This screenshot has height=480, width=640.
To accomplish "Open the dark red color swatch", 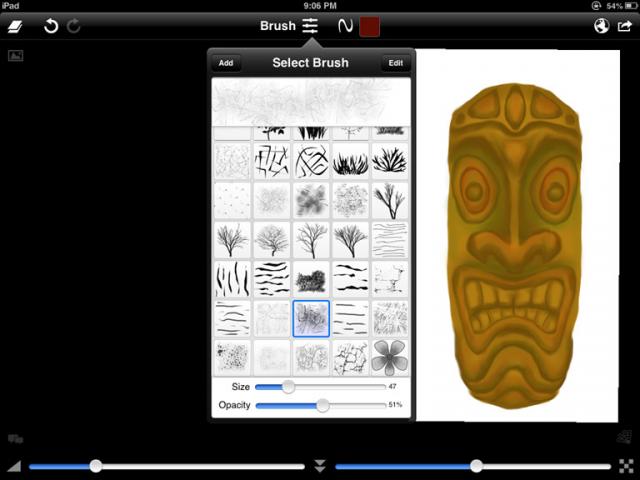I will [370, 26].
